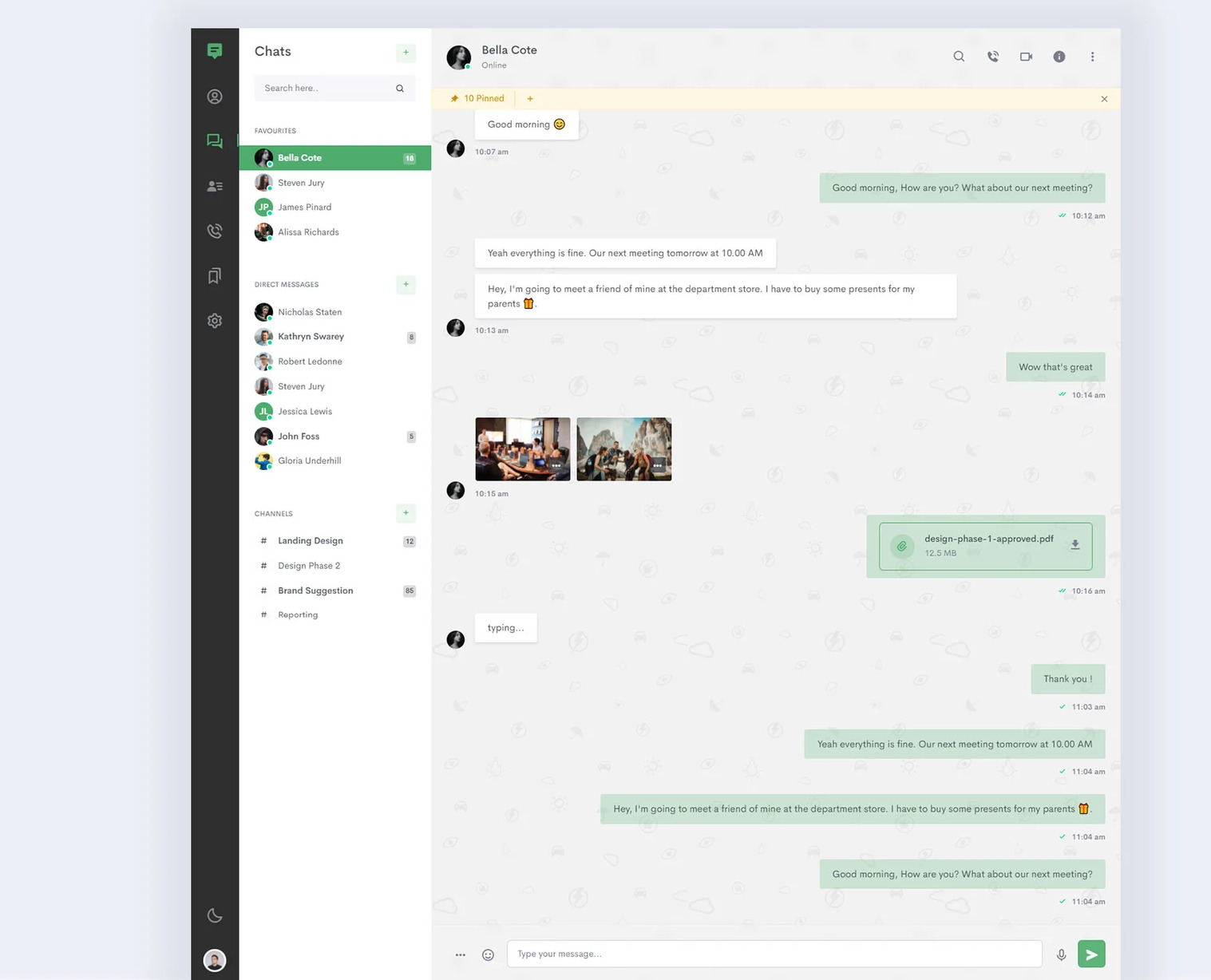Switch to the Landing Design channel

click(309, 540)
